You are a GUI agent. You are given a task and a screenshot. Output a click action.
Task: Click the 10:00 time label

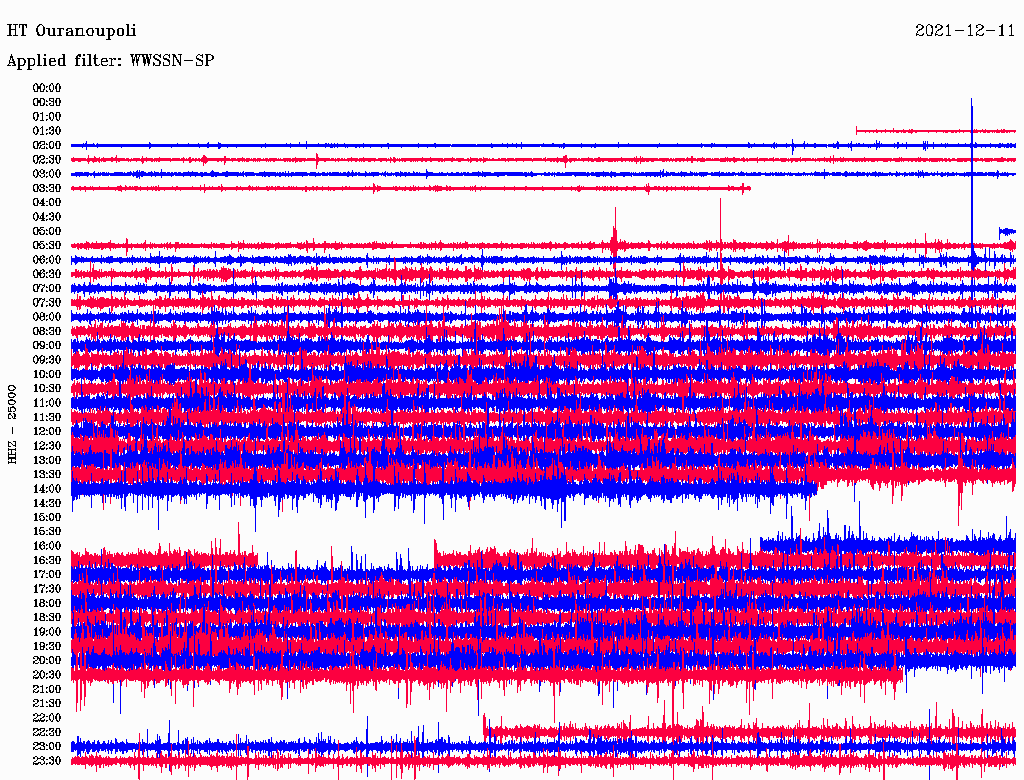click(x=47, y=374)
